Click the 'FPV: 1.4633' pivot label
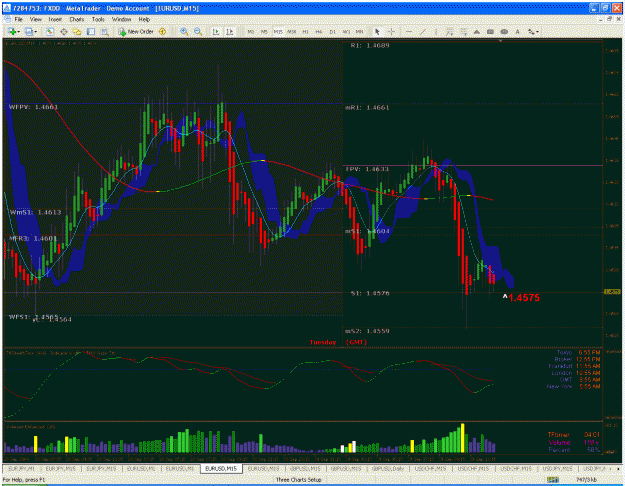Viewport: 625px width, 486px height. point(367,169)
